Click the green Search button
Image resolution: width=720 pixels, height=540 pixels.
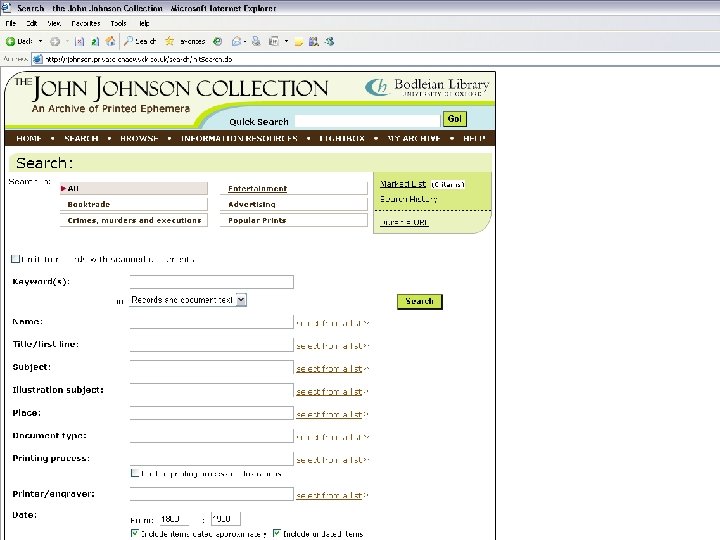pyautogui.click(x=420, y=301)
